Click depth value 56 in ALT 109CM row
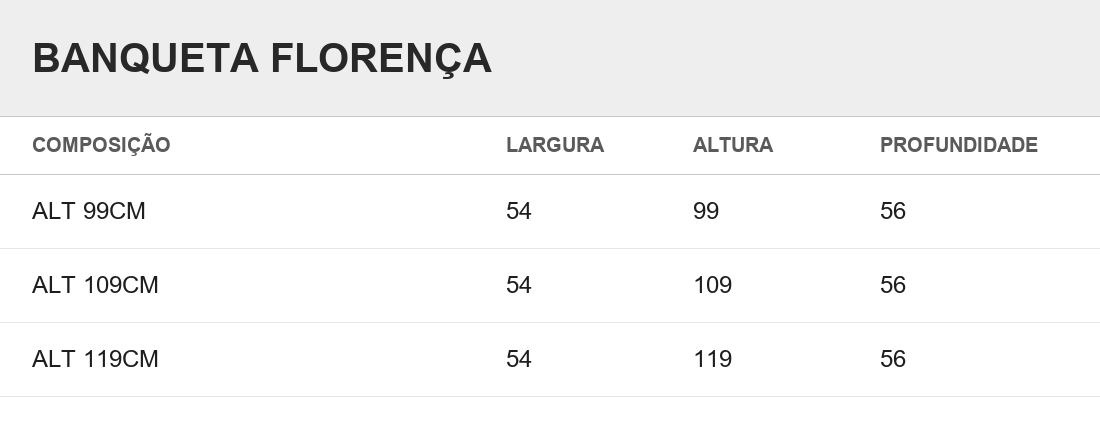 pyautogui.click(x=893, y=285)
